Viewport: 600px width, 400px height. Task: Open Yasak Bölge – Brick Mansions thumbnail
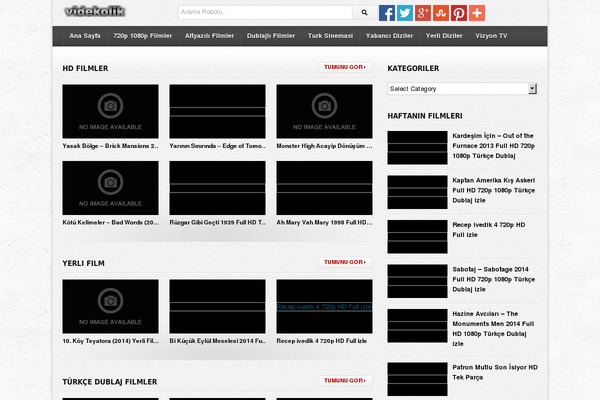click(x=111, y=111)
